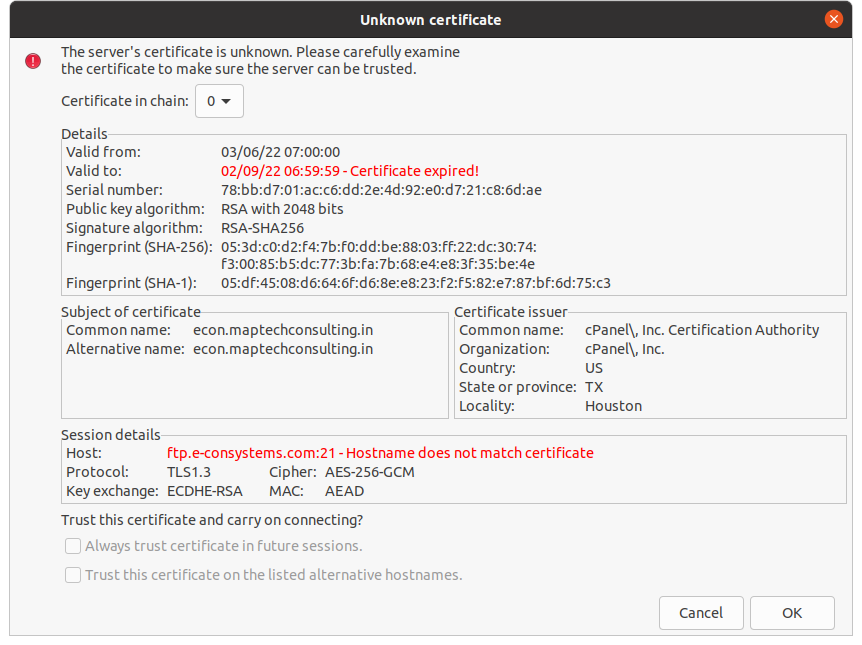Screen dimensions: 862x645
Task: Open the Certificate in chain dropdown
Action: pos(219,101)
